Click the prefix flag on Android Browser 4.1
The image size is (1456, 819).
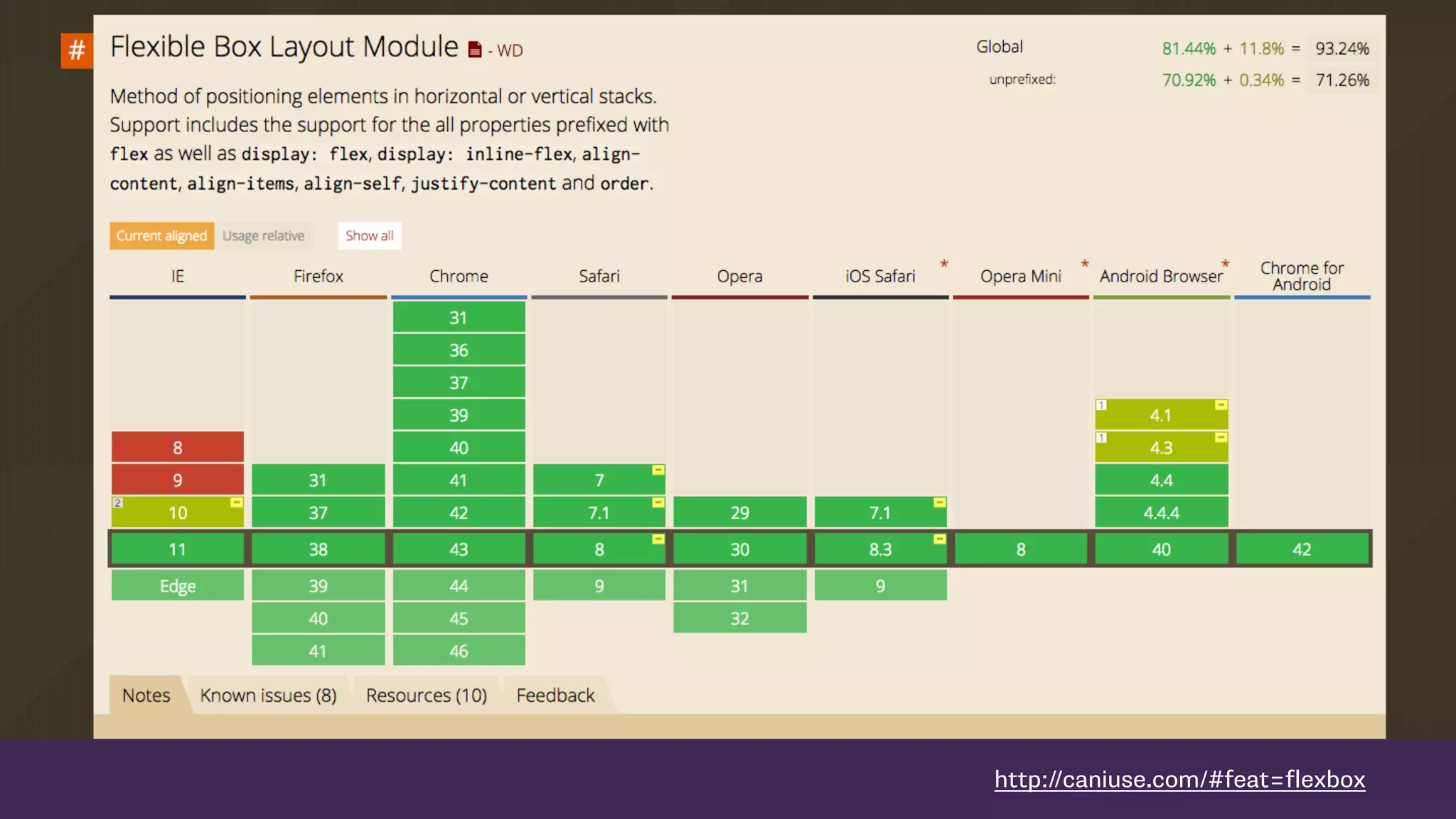coord(1221,405)
